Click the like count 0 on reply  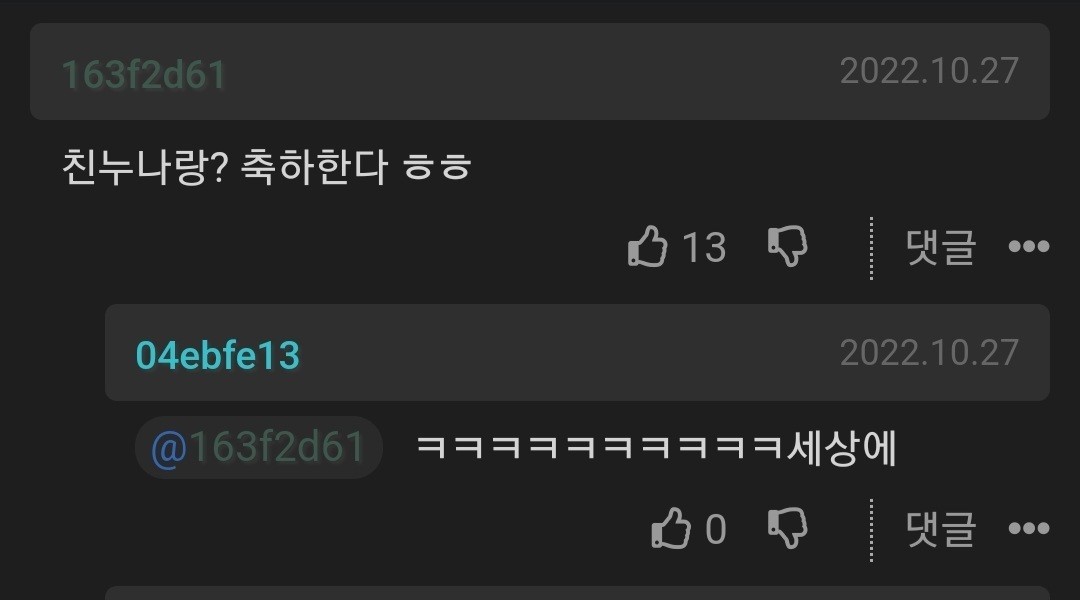point(716,529)
